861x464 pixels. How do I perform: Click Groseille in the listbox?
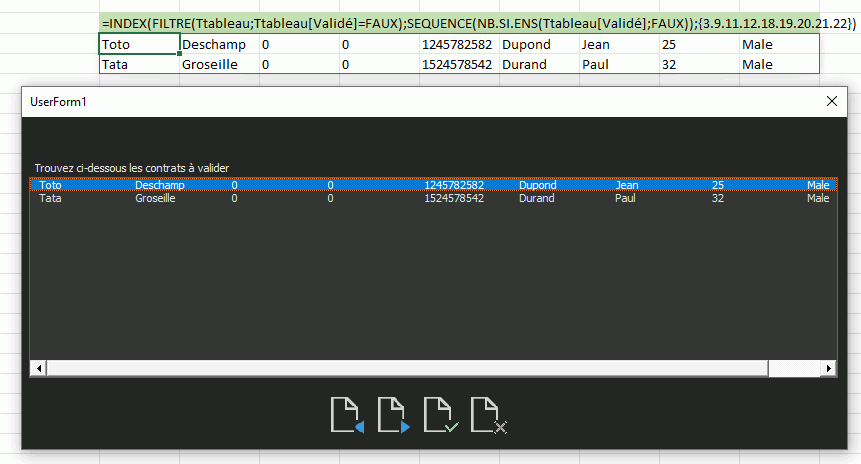pos(155,198)
